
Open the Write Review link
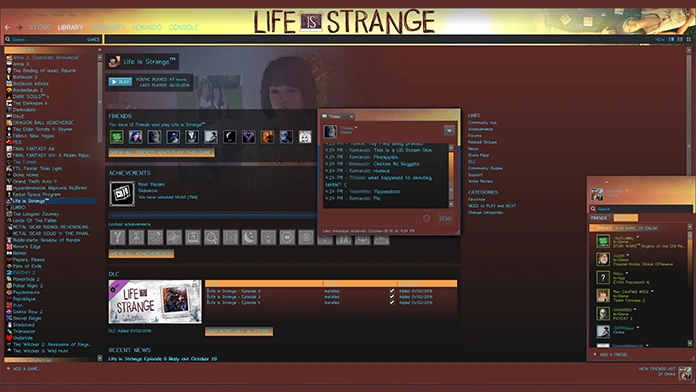(480, 181)
